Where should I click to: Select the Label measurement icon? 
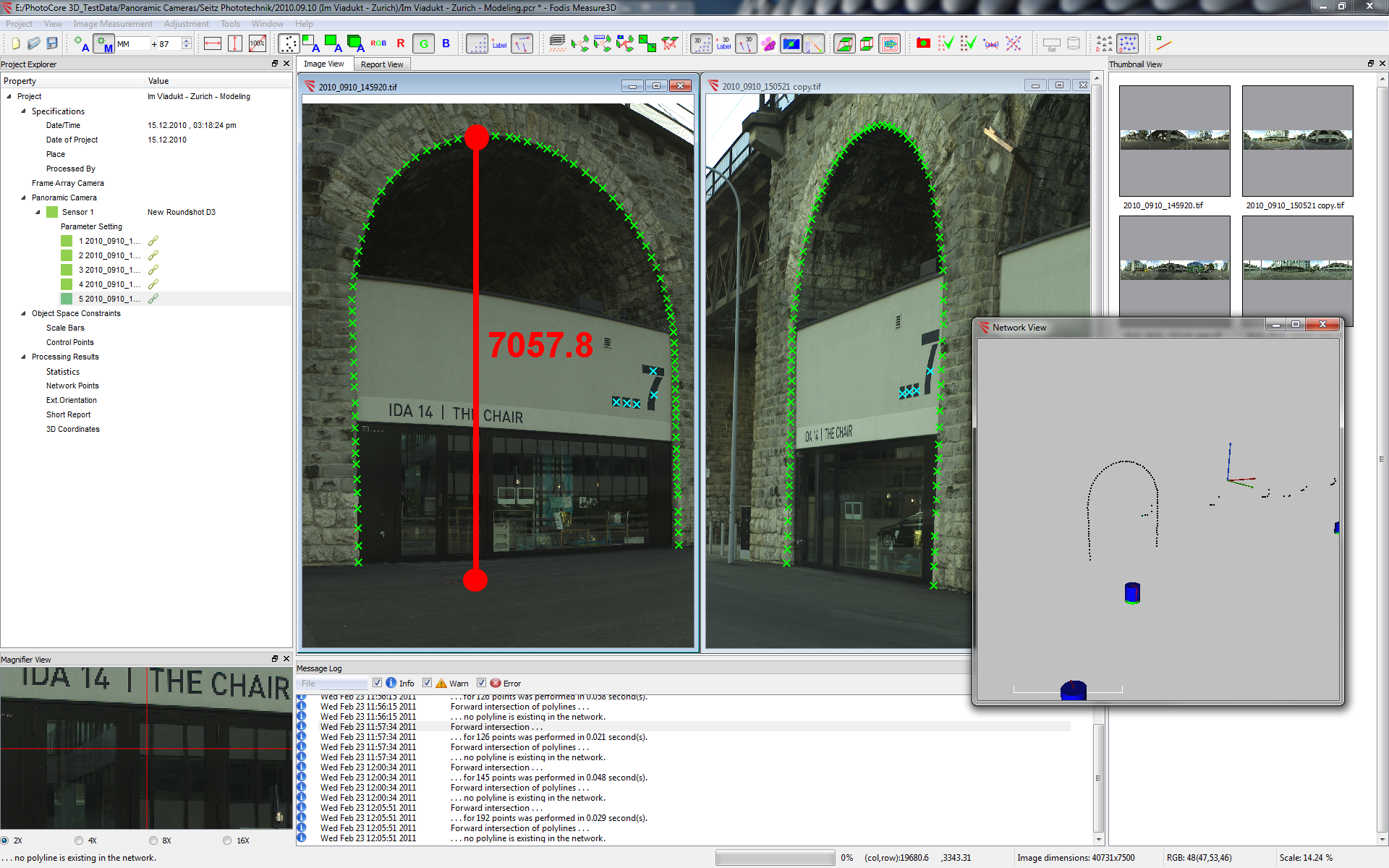pos(499,43)
